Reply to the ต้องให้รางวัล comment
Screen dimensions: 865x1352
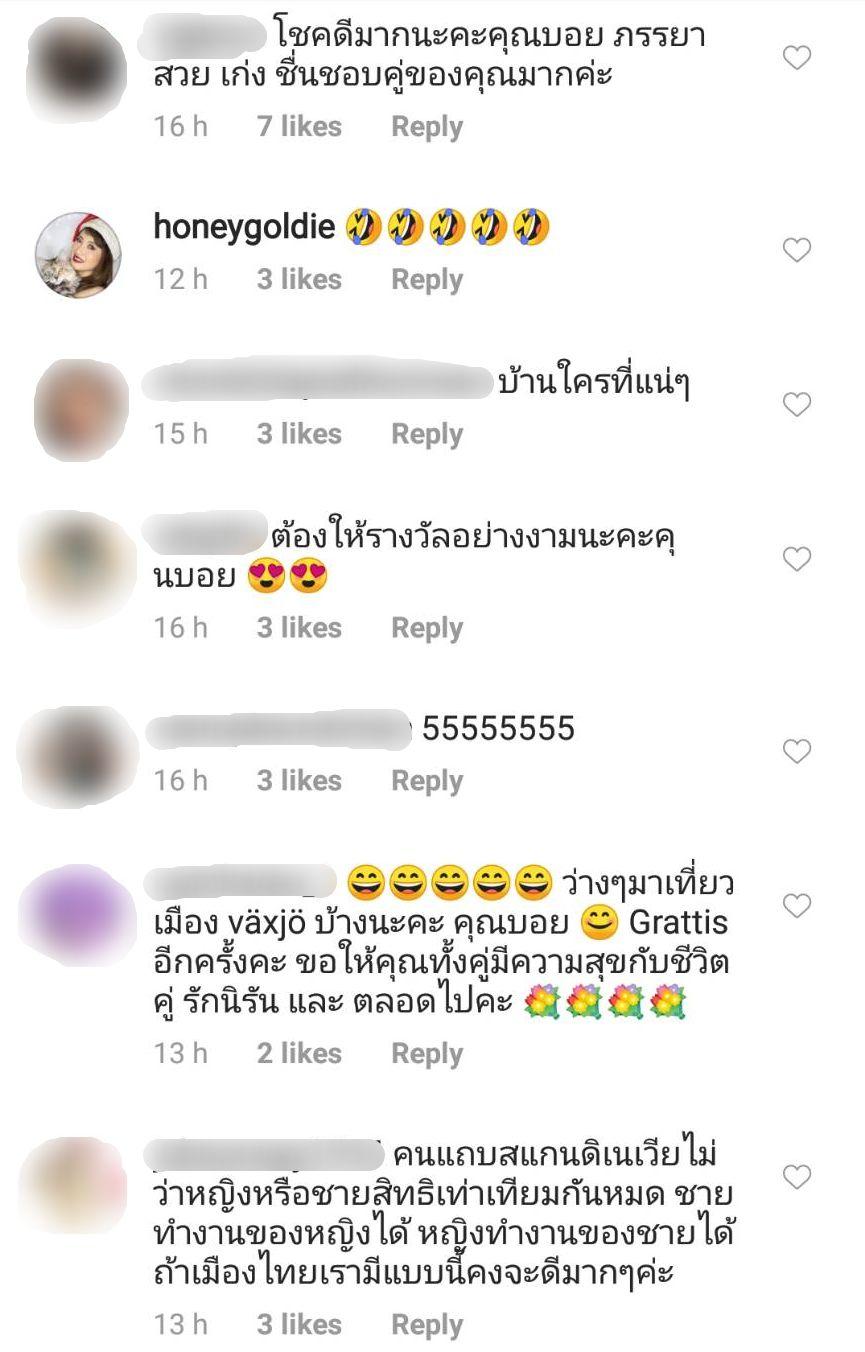[x=427, y=628]
